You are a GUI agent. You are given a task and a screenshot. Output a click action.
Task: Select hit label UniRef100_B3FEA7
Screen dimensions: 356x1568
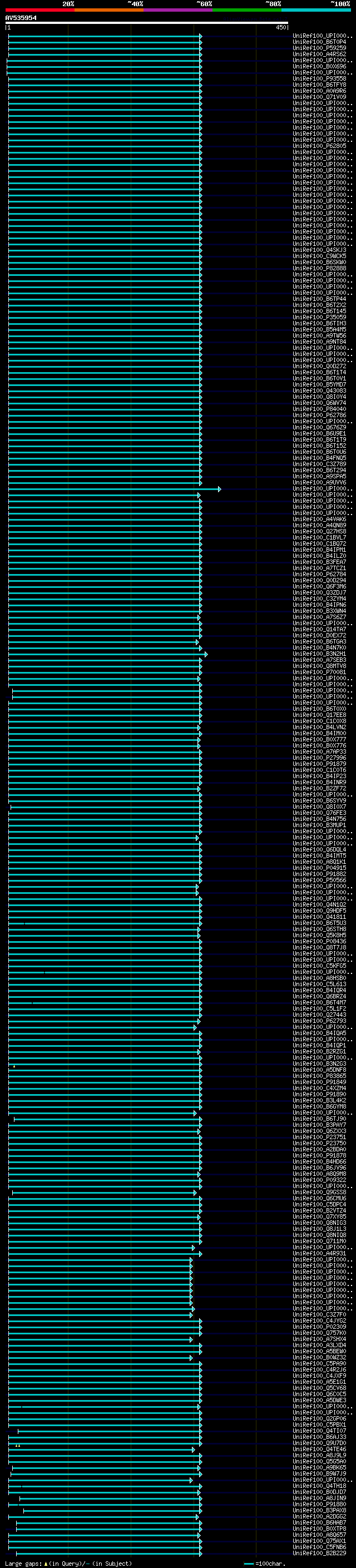coord(319,562)
